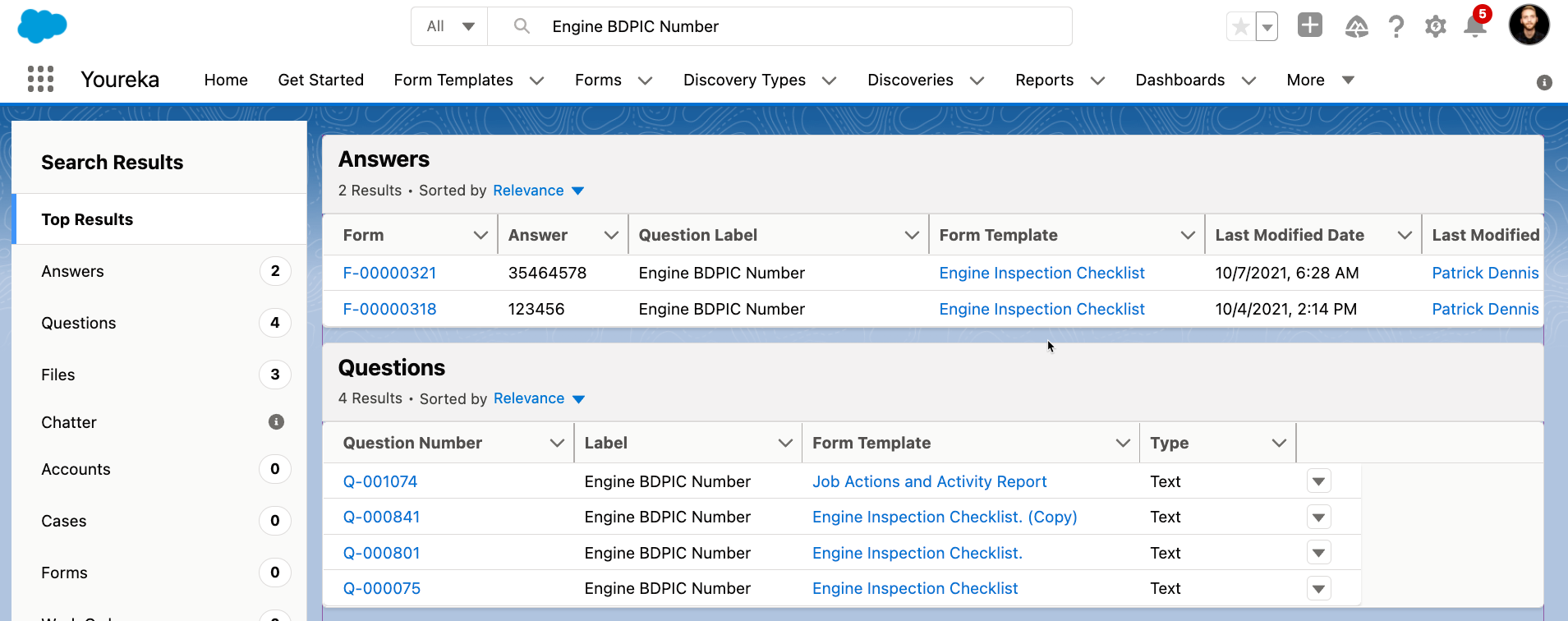Add this page to favorites star
Screen dimensions: 1568x621
pyautogui.click(x=1241, y=27)
